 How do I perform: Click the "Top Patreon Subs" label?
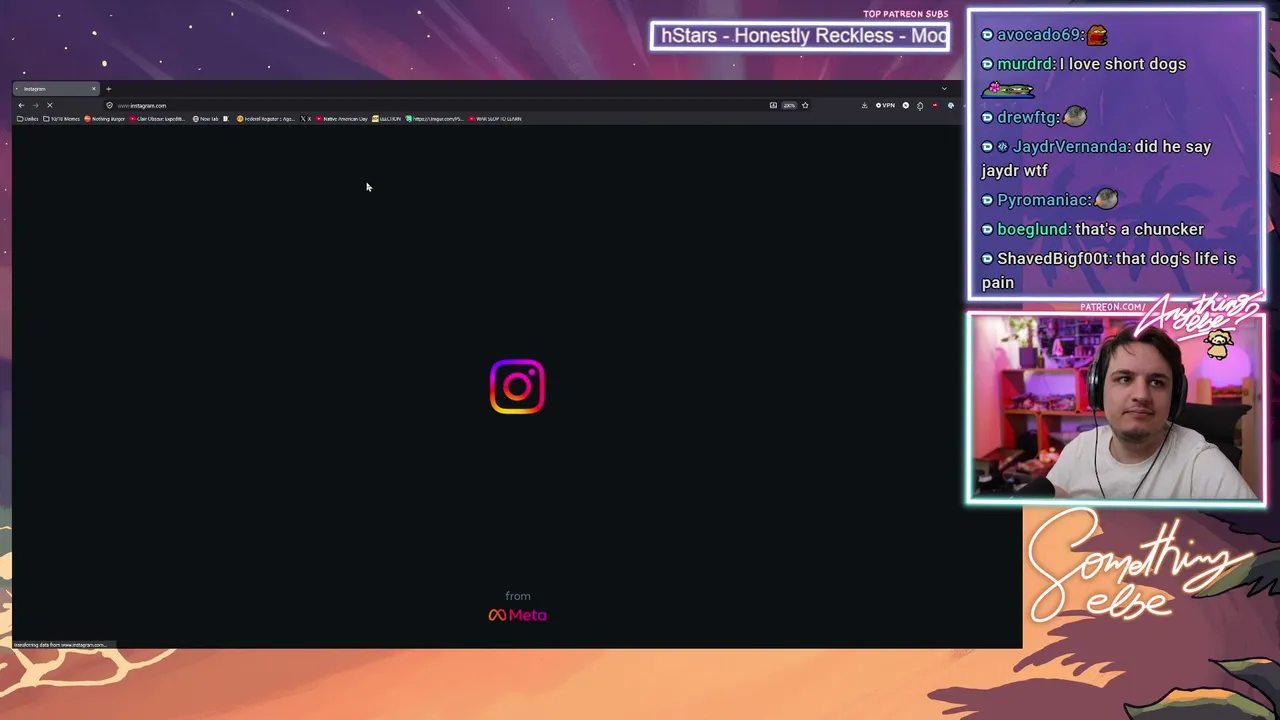[905, 14]
